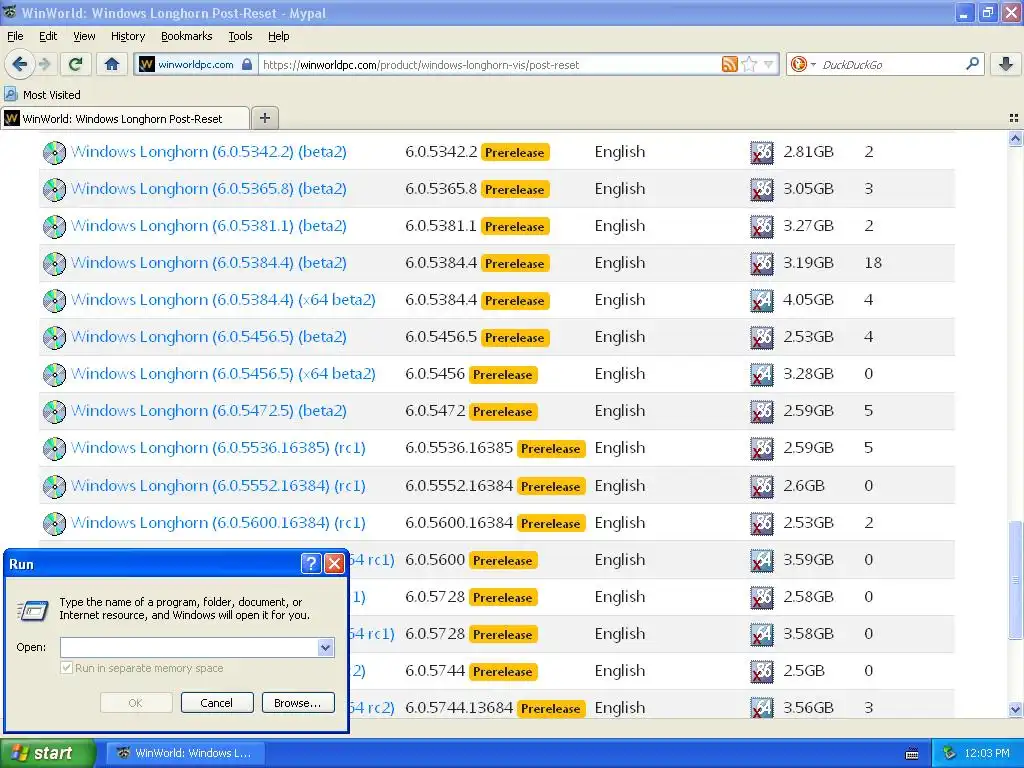Click the RSS feed icon in the address bar
1024x768 pixels.
729,64
